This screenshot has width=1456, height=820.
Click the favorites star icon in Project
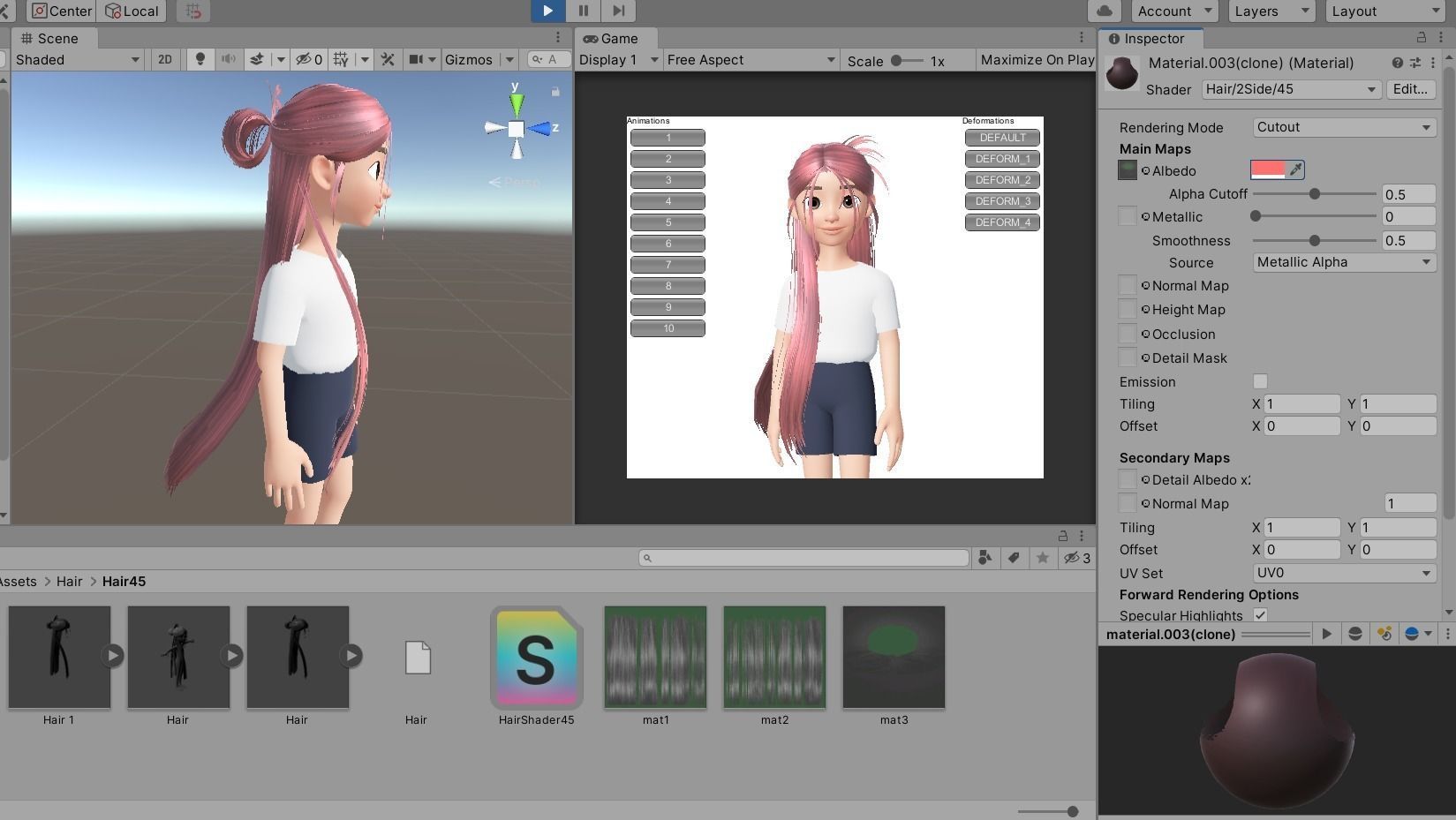(x=1043, y=558)
